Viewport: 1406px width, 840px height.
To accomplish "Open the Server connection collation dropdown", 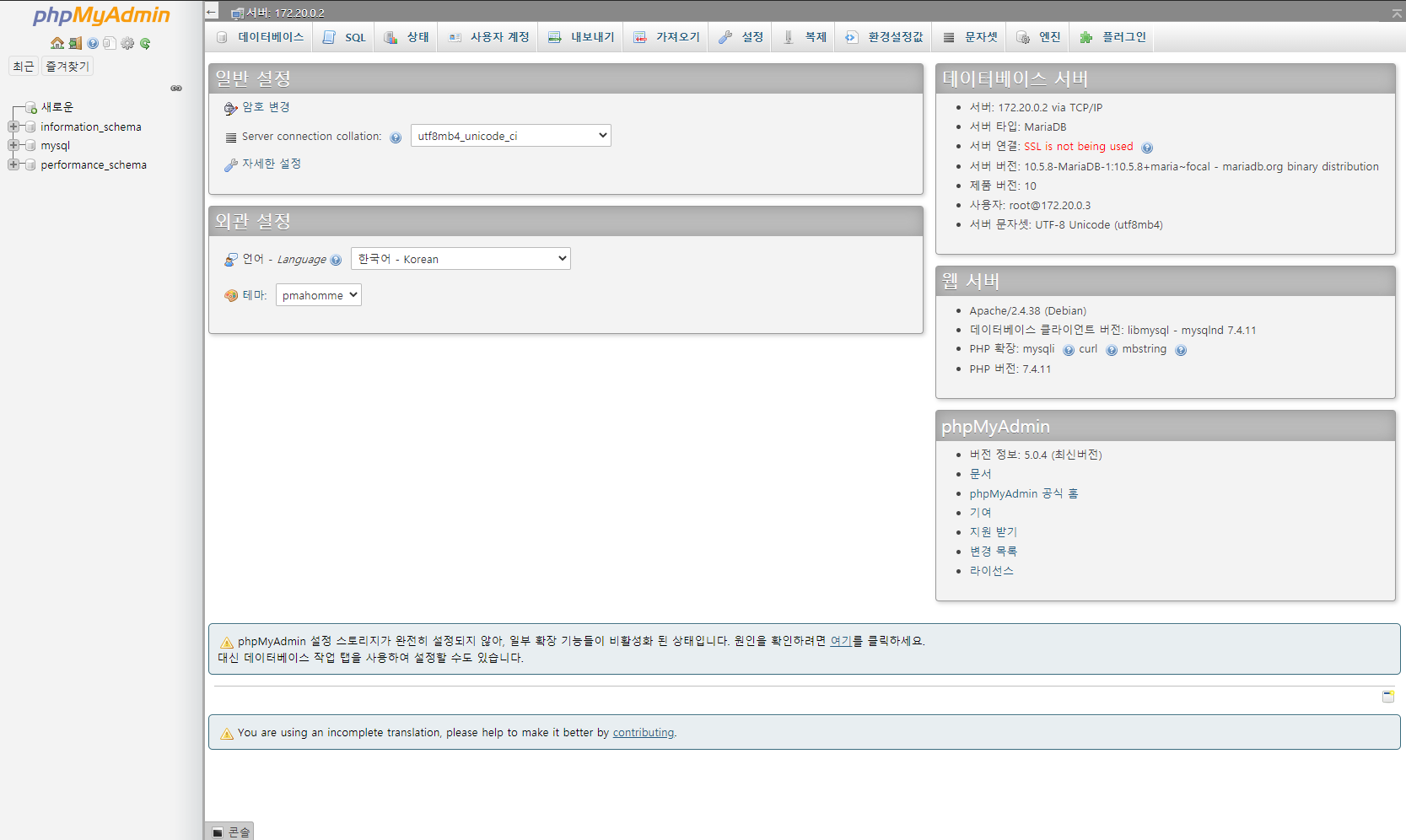I will coord(510,135).
